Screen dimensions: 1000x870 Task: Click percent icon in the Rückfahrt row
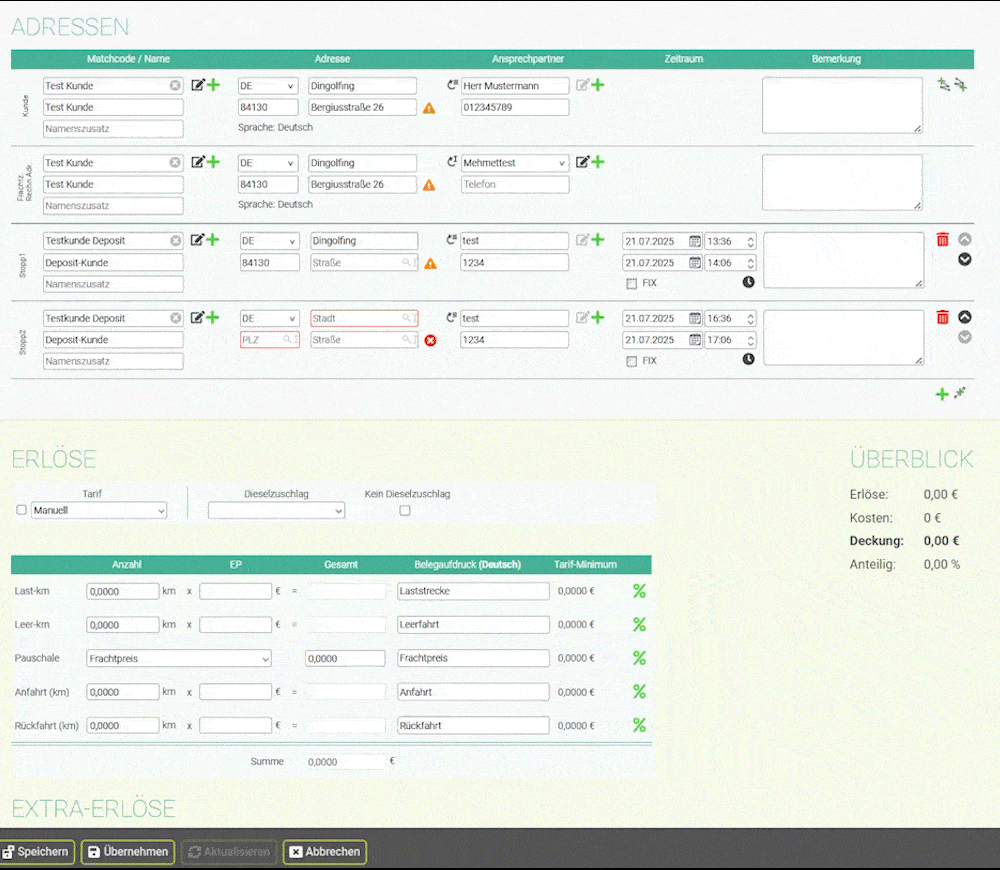pos(639,725)
